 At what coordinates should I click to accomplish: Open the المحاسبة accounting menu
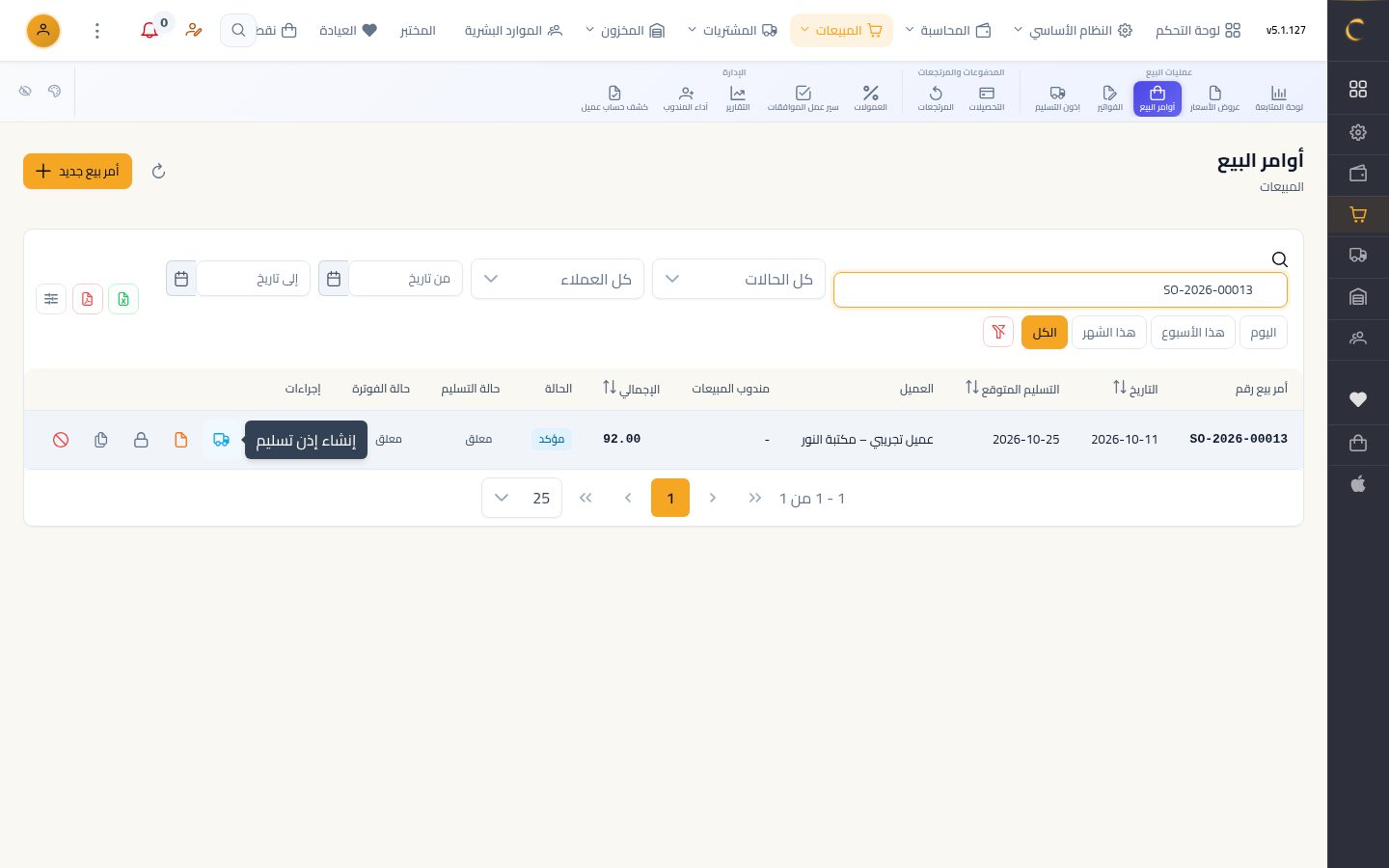tap(947, 31)
